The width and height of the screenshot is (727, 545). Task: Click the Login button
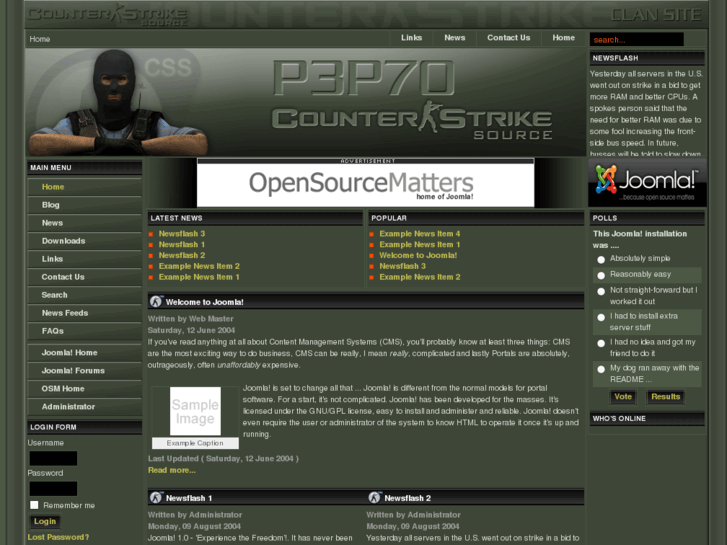[x=45, y=521]
